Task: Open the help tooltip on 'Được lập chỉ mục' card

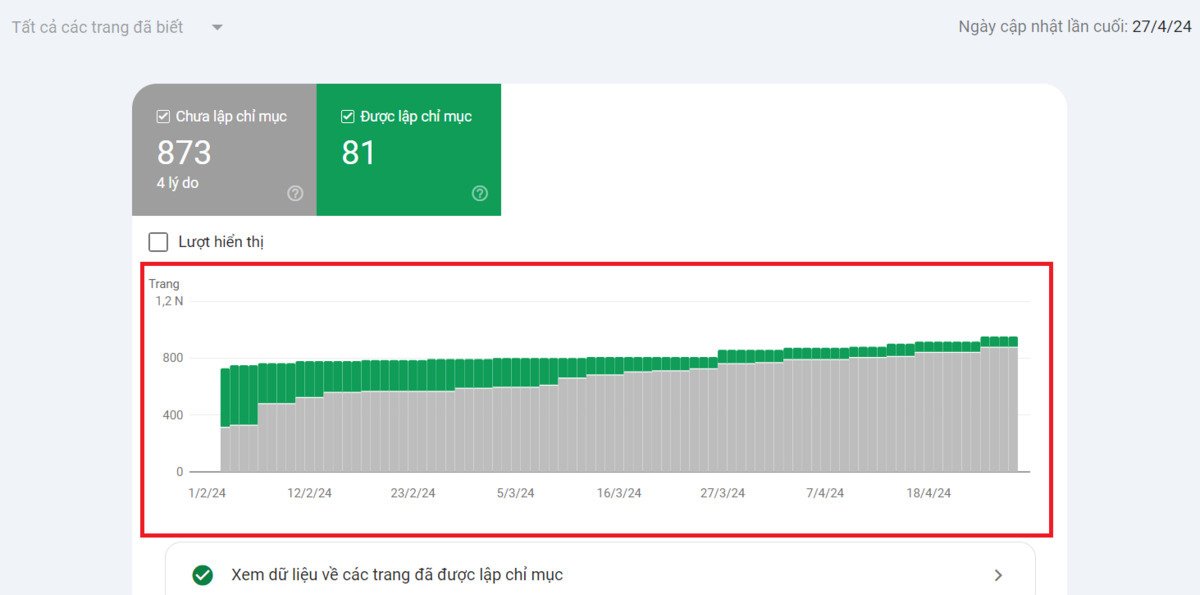Action: [479, 193]
